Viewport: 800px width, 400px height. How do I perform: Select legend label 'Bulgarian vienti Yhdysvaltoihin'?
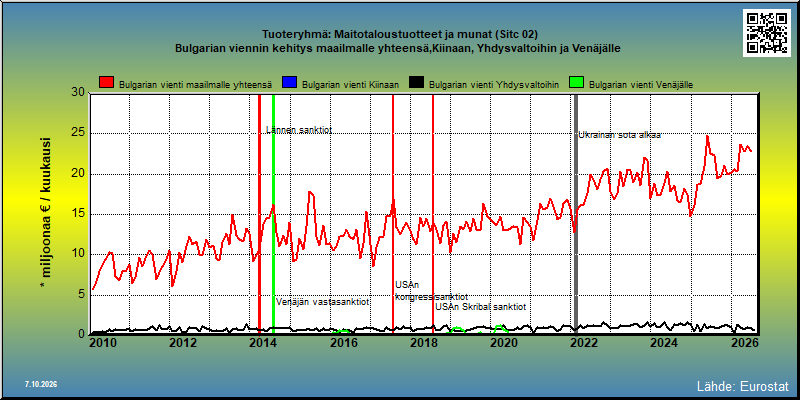(494, 85)
